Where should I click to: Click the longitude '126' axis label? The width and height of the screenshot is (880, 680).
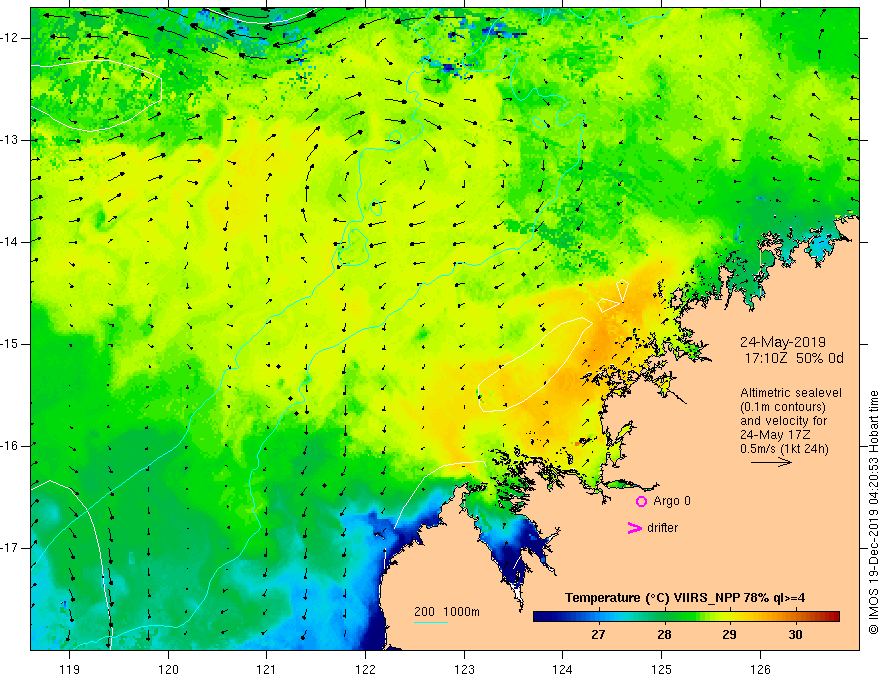click(760, 669)
